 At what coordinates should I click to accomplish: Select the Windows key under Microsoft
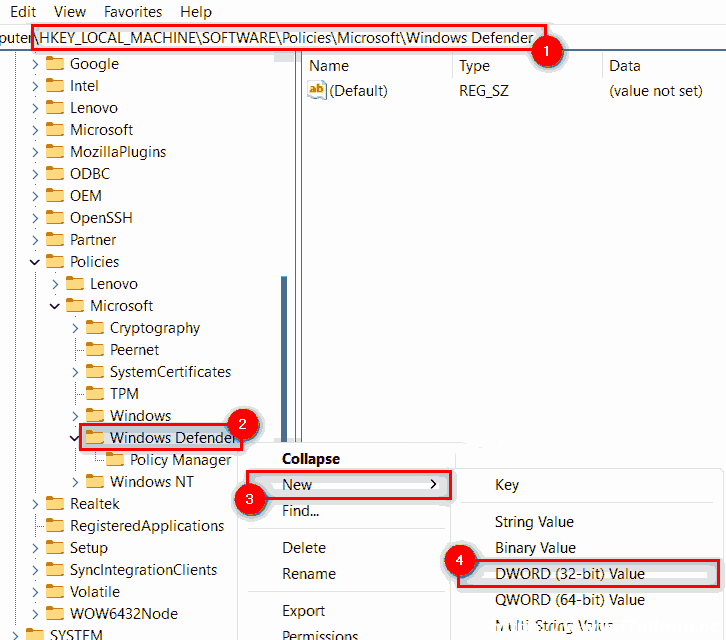pos(140,415)
